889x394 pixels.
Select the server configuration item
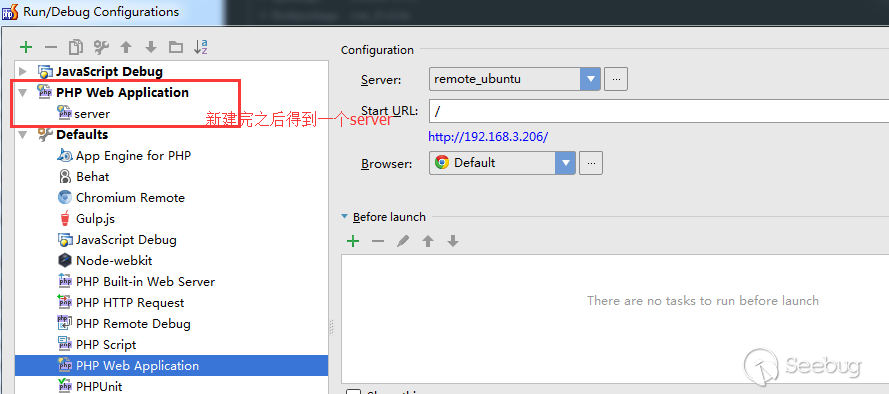84,113
